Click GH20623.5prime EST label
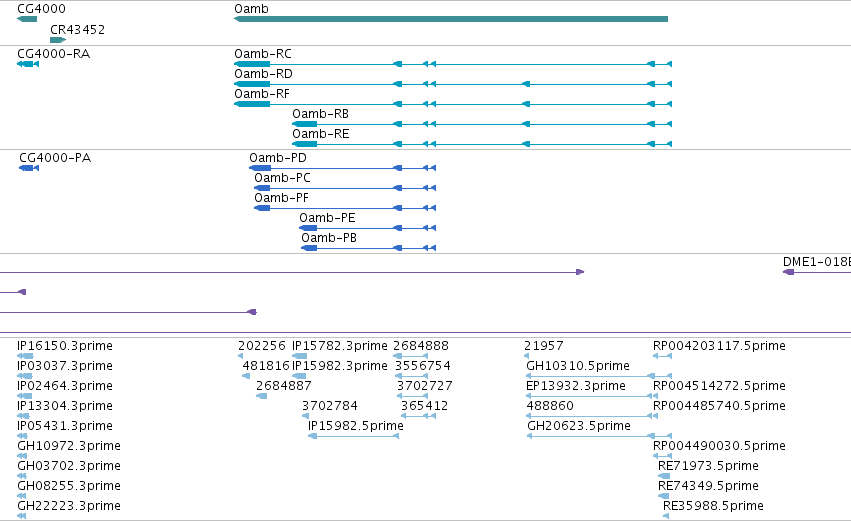 579,426
